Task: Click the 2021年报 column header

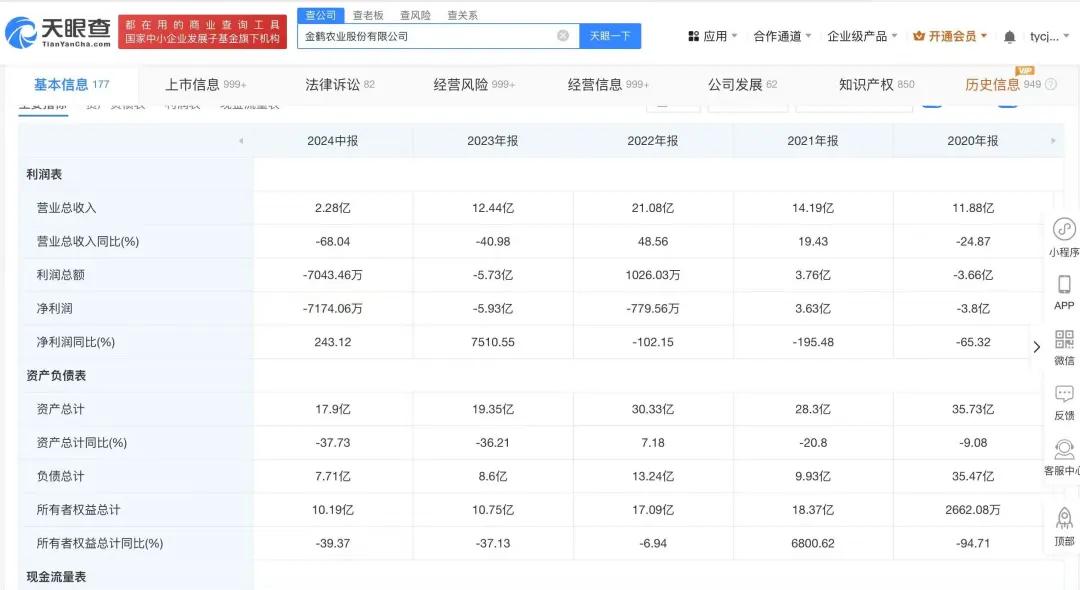Action: (x=813, y=140)
